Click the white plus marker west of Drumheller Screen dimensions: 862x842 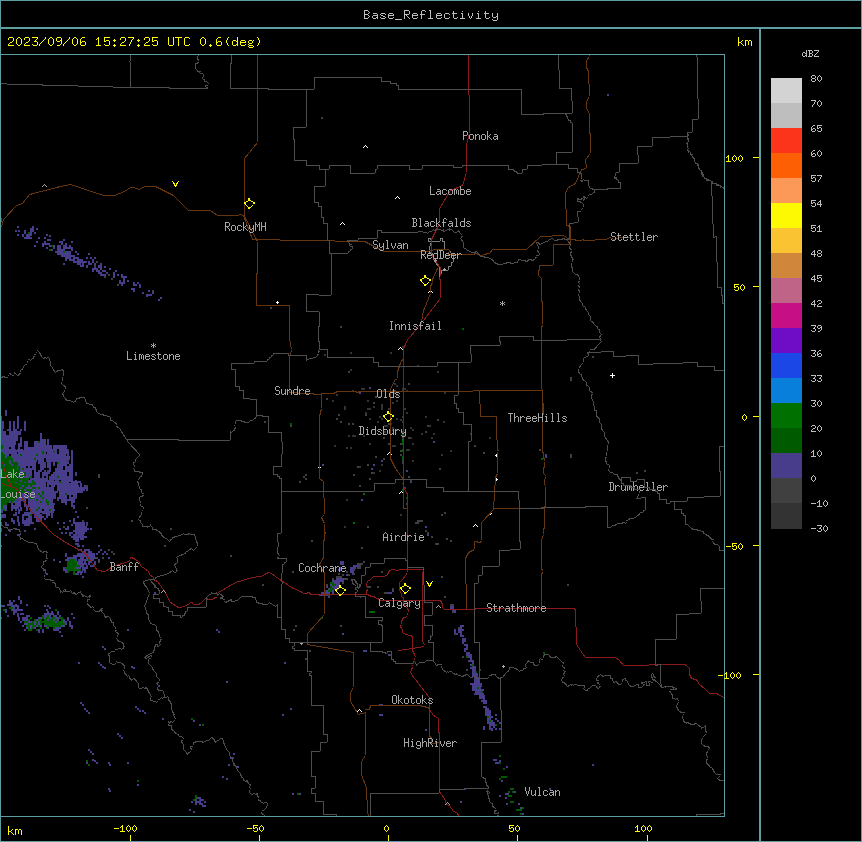[x=612, y=375]
